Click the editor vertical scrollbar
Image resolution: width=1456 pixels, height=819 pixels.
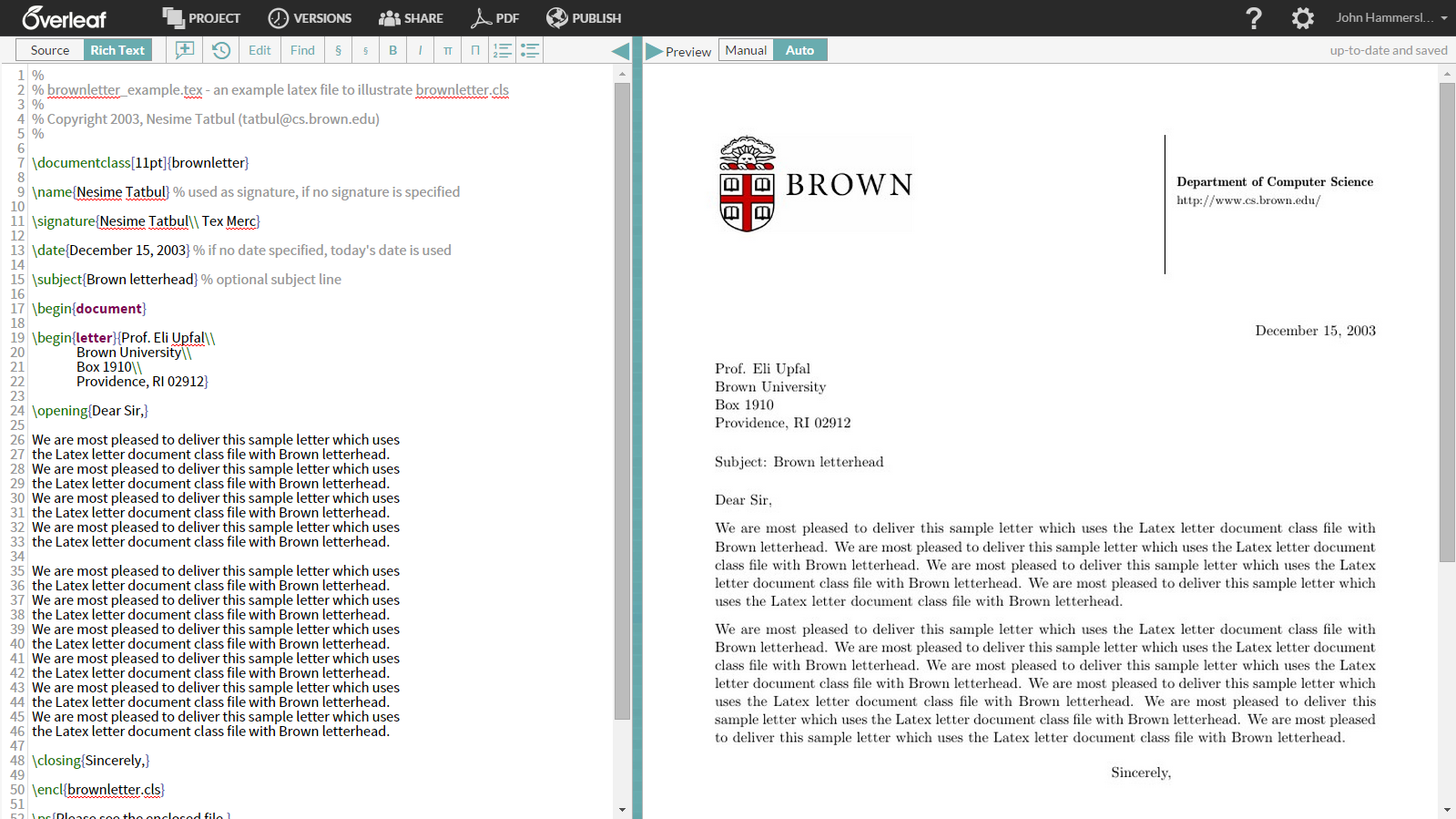622,401
